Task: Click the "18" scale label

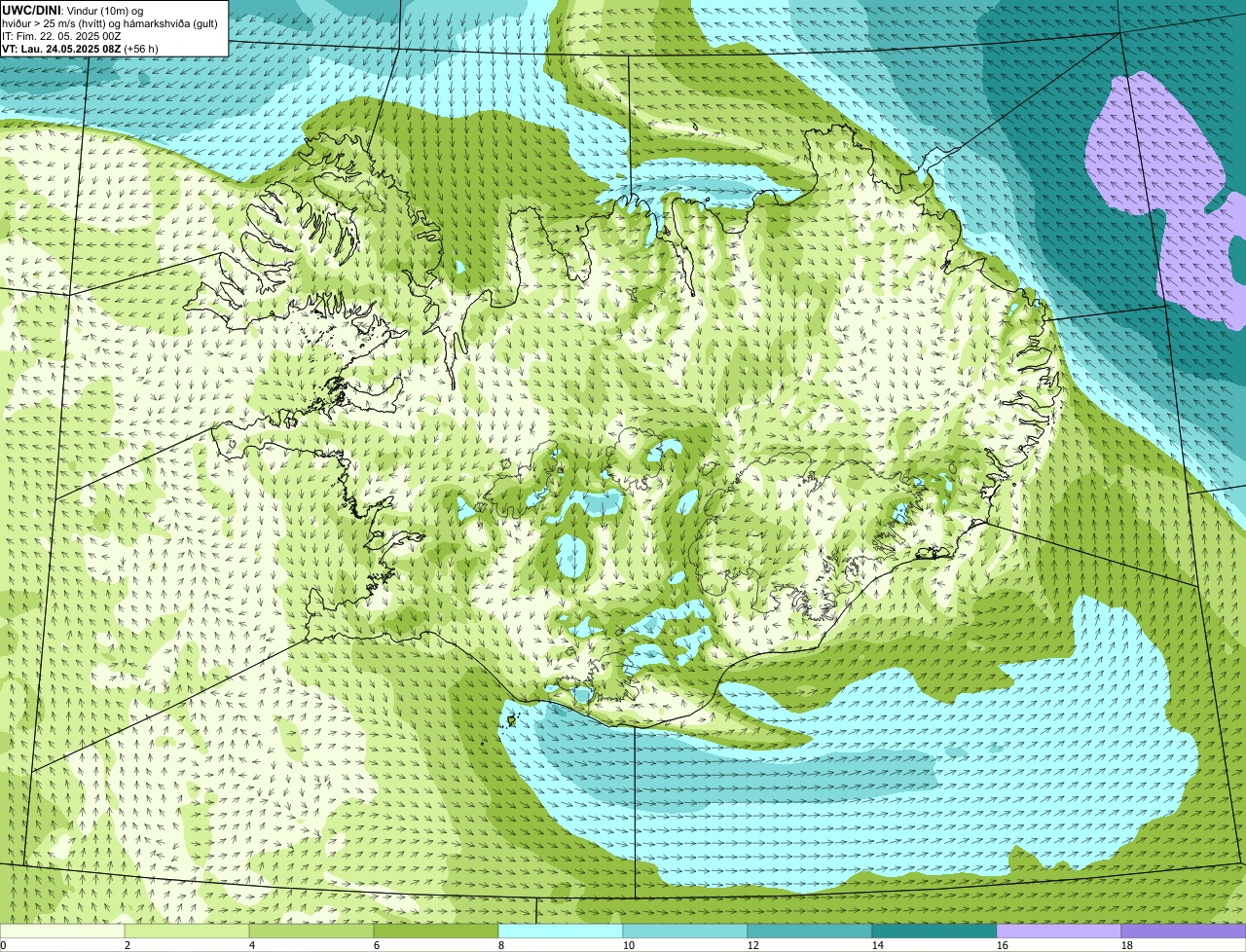Action: tap(1127, 945)
